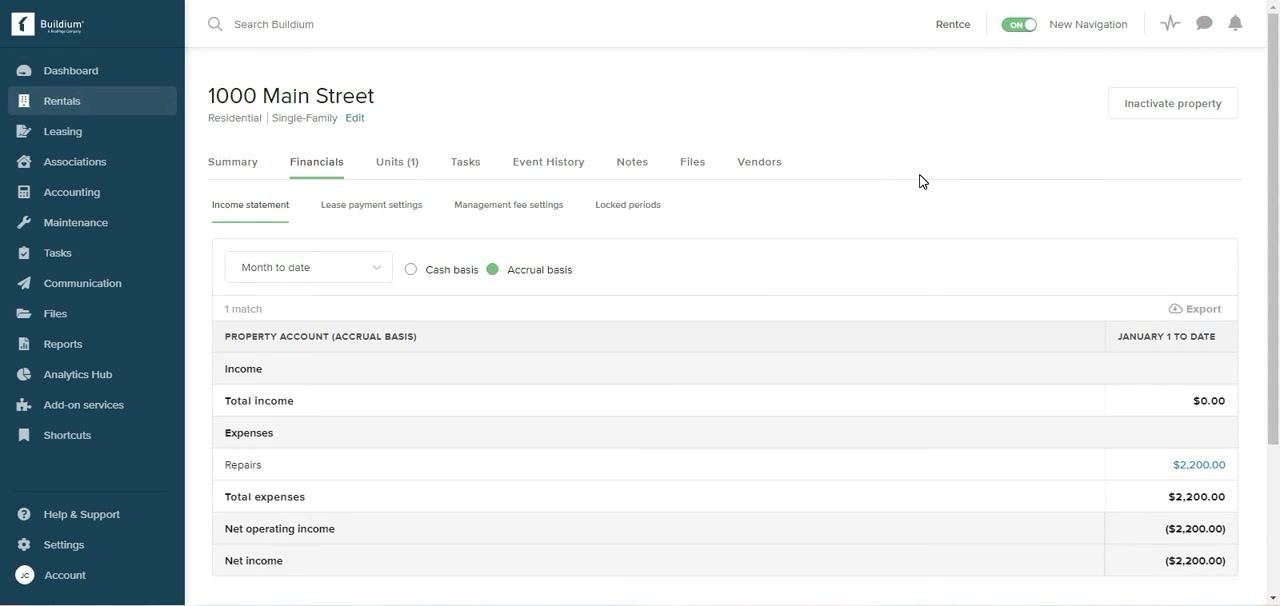Click the Communication paper plane icon
Image resolution: width=1280 pixels, height=606 pixels.
[x=24, y=283]
